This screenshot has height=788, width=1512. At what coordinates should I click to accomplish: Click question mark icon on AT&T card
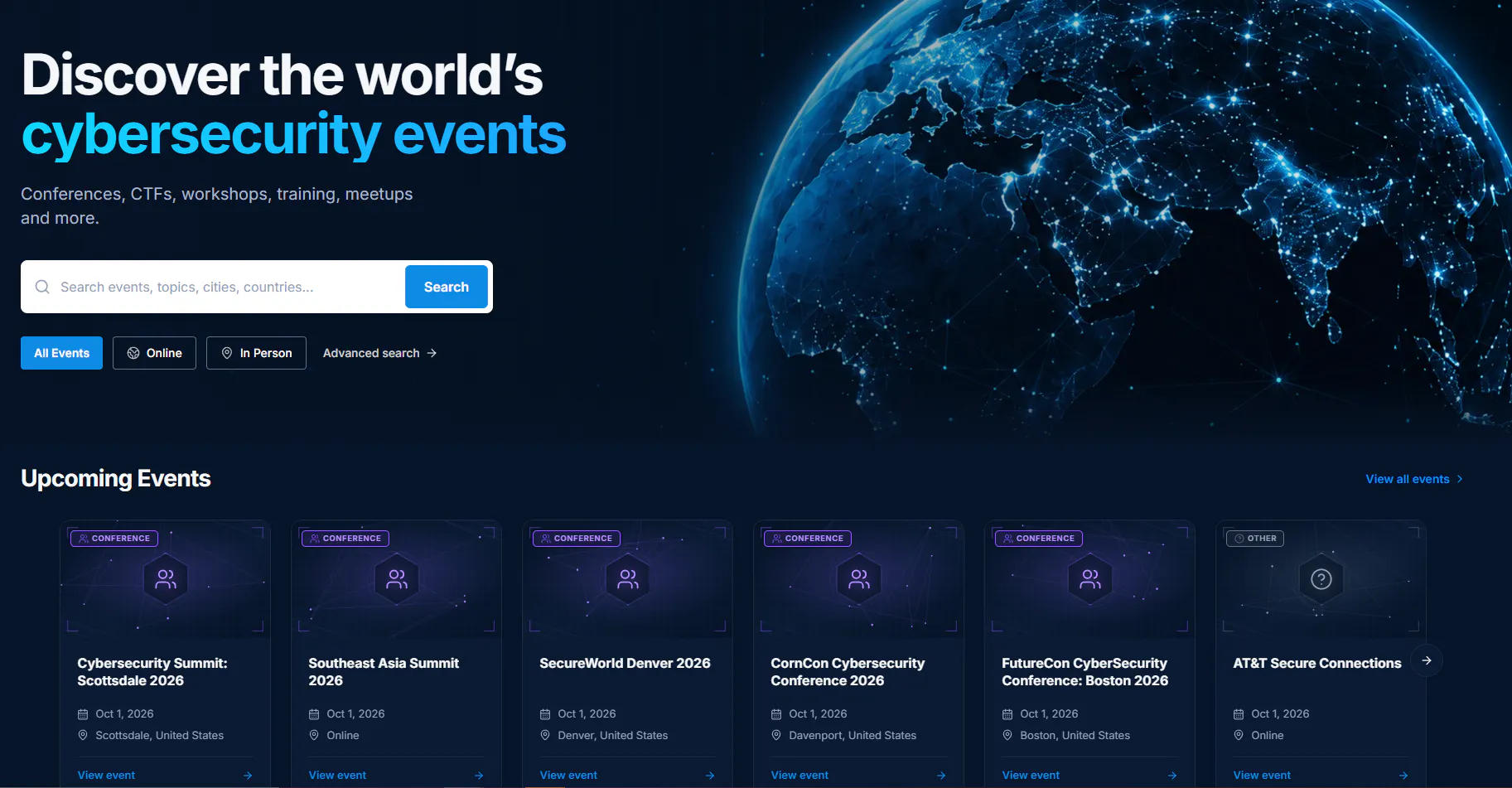point(1321,579)
